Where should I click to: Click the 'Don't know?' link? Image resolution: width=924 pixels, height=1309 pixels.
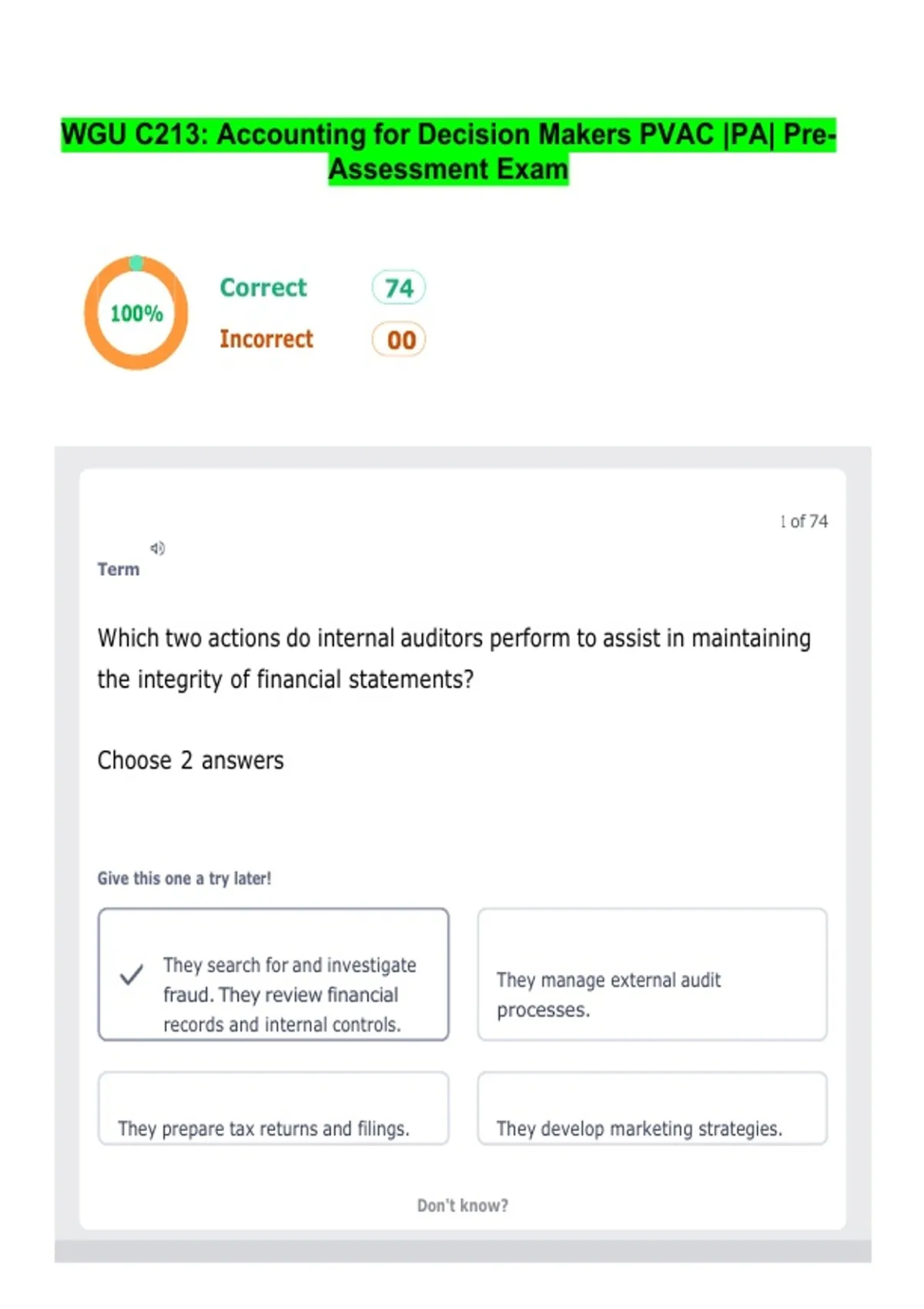click(463, 1206)
